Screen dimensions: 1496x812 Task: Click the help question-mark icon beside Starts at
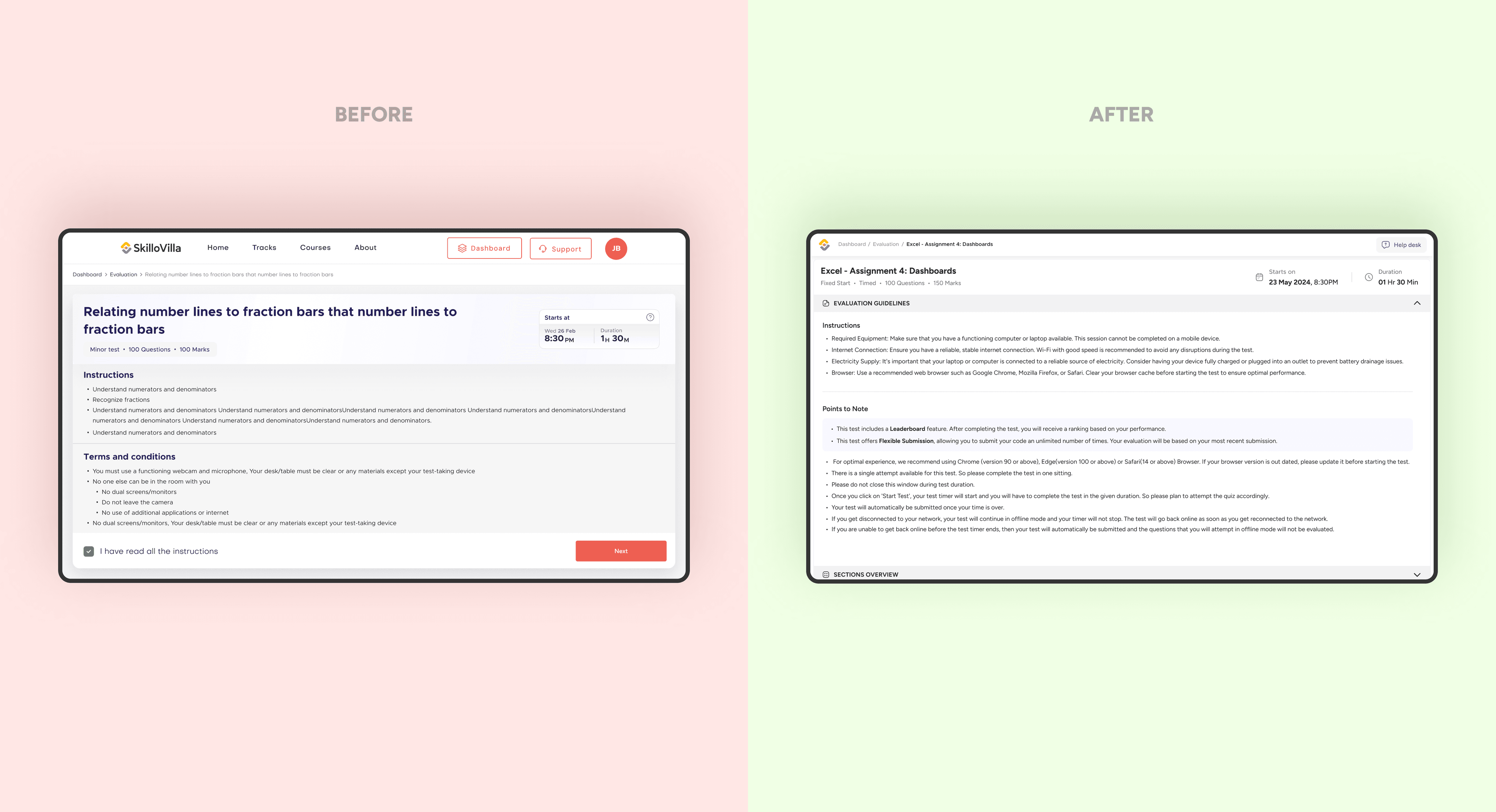650,317
